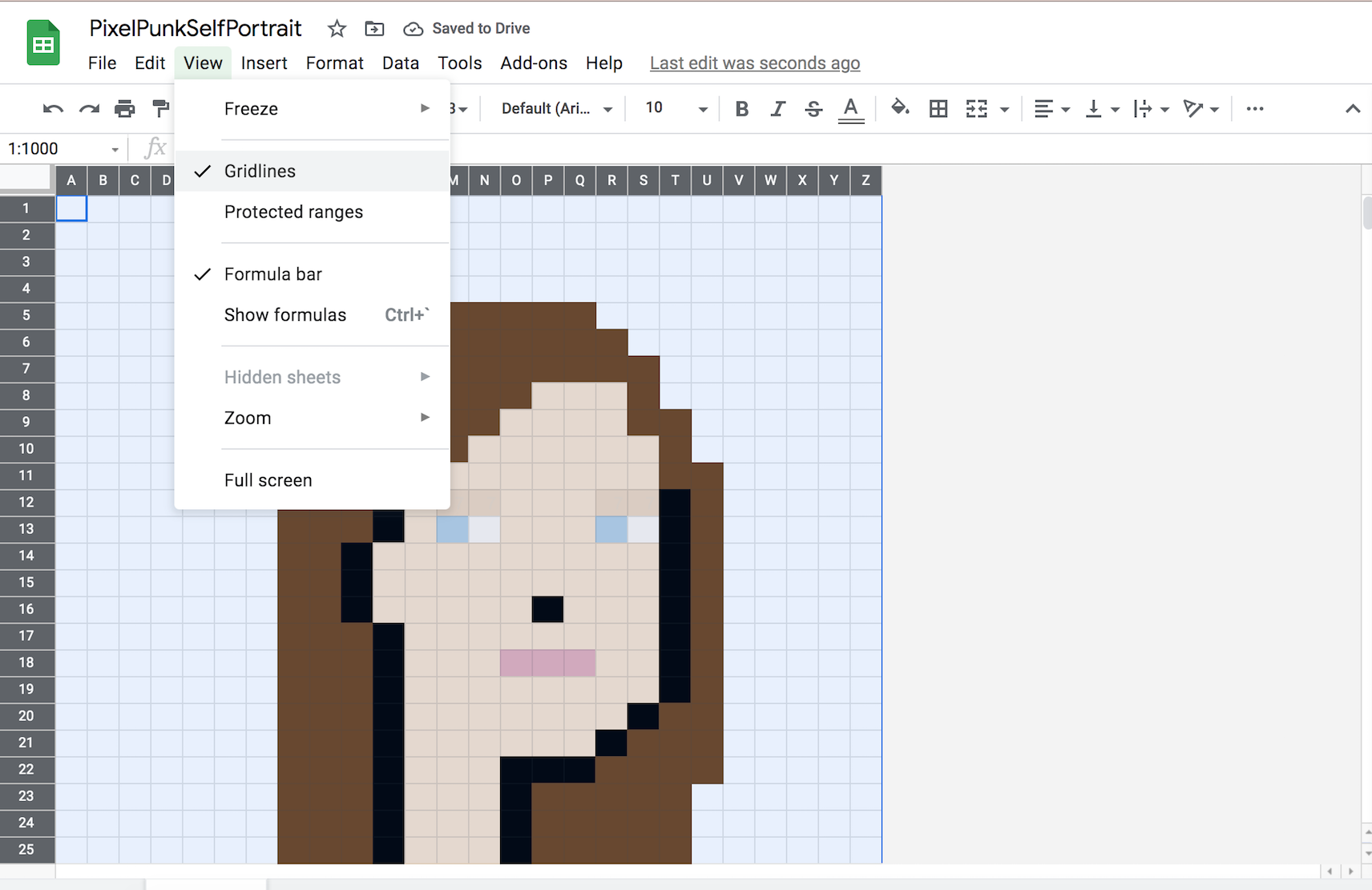The image size is (1372, 890).
Task: Open the insert link tool via more options
Action: (x=1253, y=108)
